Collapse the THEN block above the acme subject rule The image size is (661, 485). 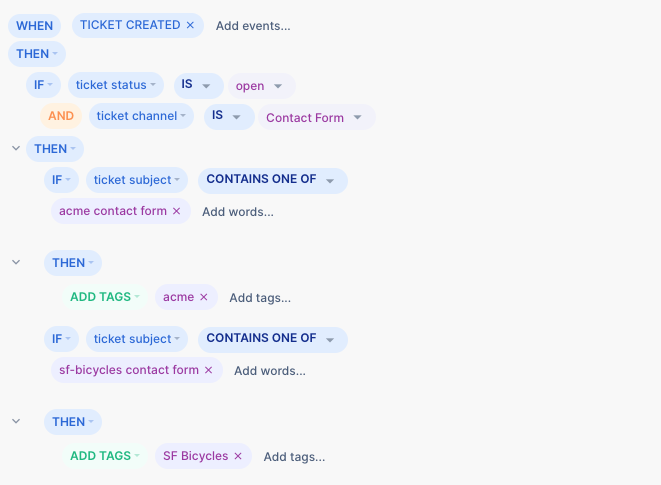[x=16, y=148]
